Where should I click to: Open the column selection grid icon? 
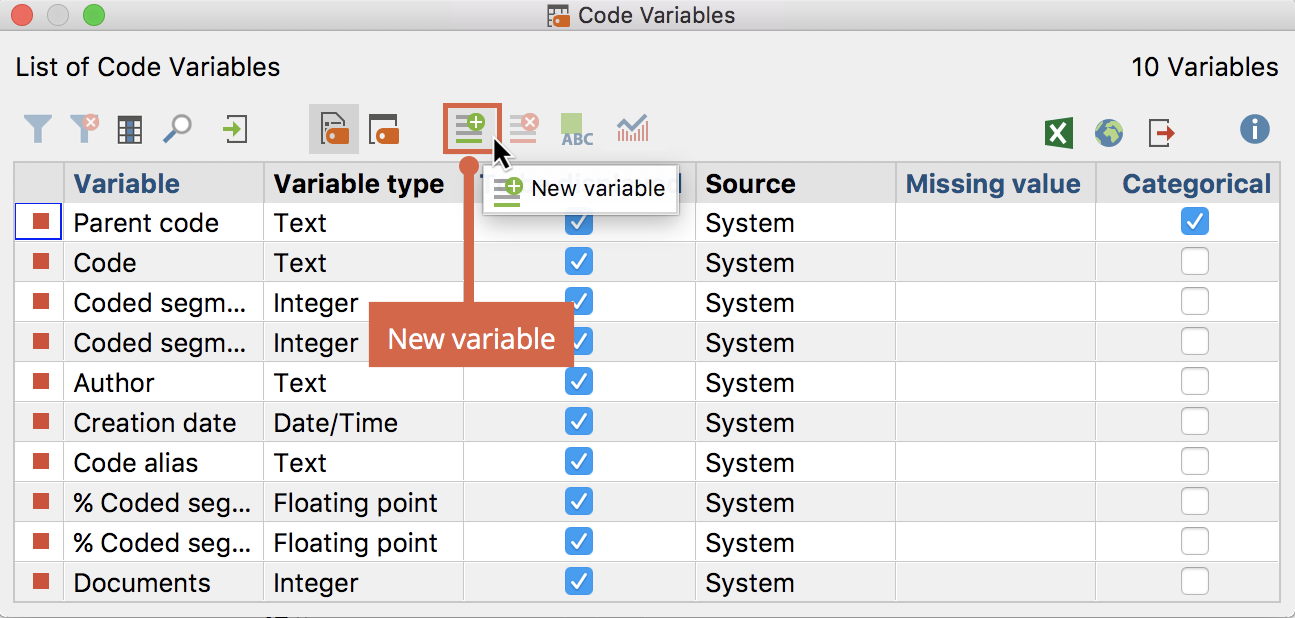click(130, 129)
